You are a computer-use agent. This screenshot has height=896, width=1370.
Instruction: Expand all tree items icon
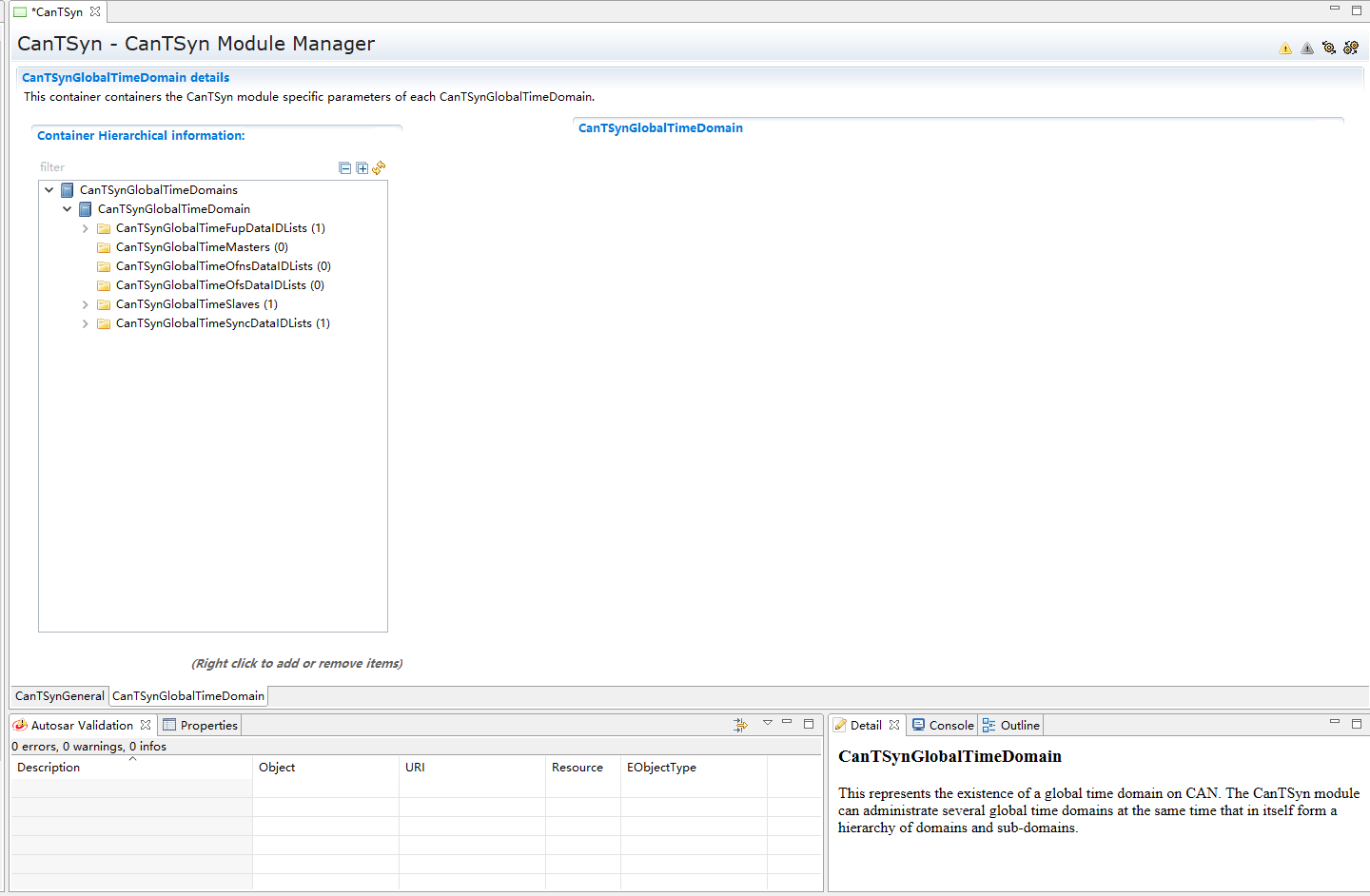(362, 168)
